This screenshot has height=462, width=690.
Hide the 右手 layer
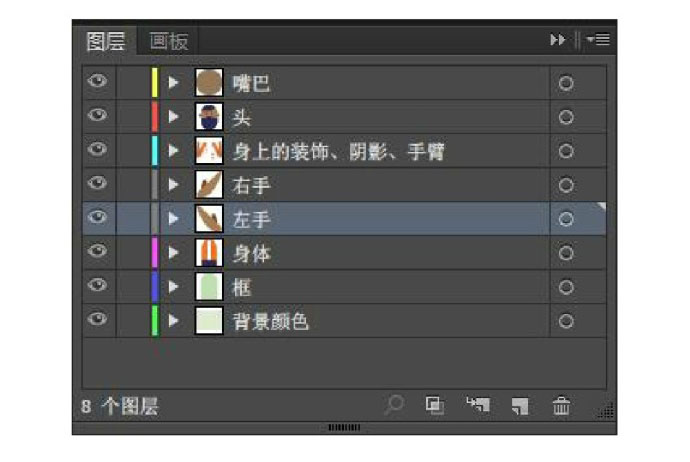coord(97,183)
